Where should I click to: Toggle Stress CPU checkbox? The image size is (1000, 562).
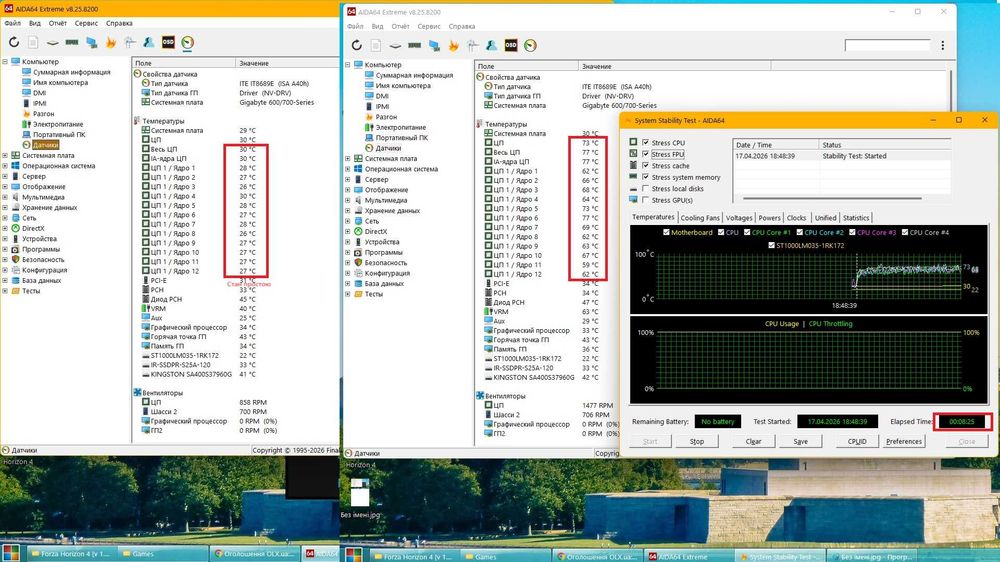(646, 142)
